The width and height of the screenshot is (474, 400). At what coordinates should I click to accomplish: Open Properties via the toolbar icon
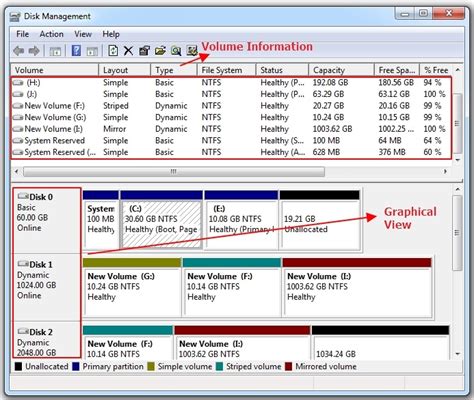pyautogui.click(x=144, y=51)
